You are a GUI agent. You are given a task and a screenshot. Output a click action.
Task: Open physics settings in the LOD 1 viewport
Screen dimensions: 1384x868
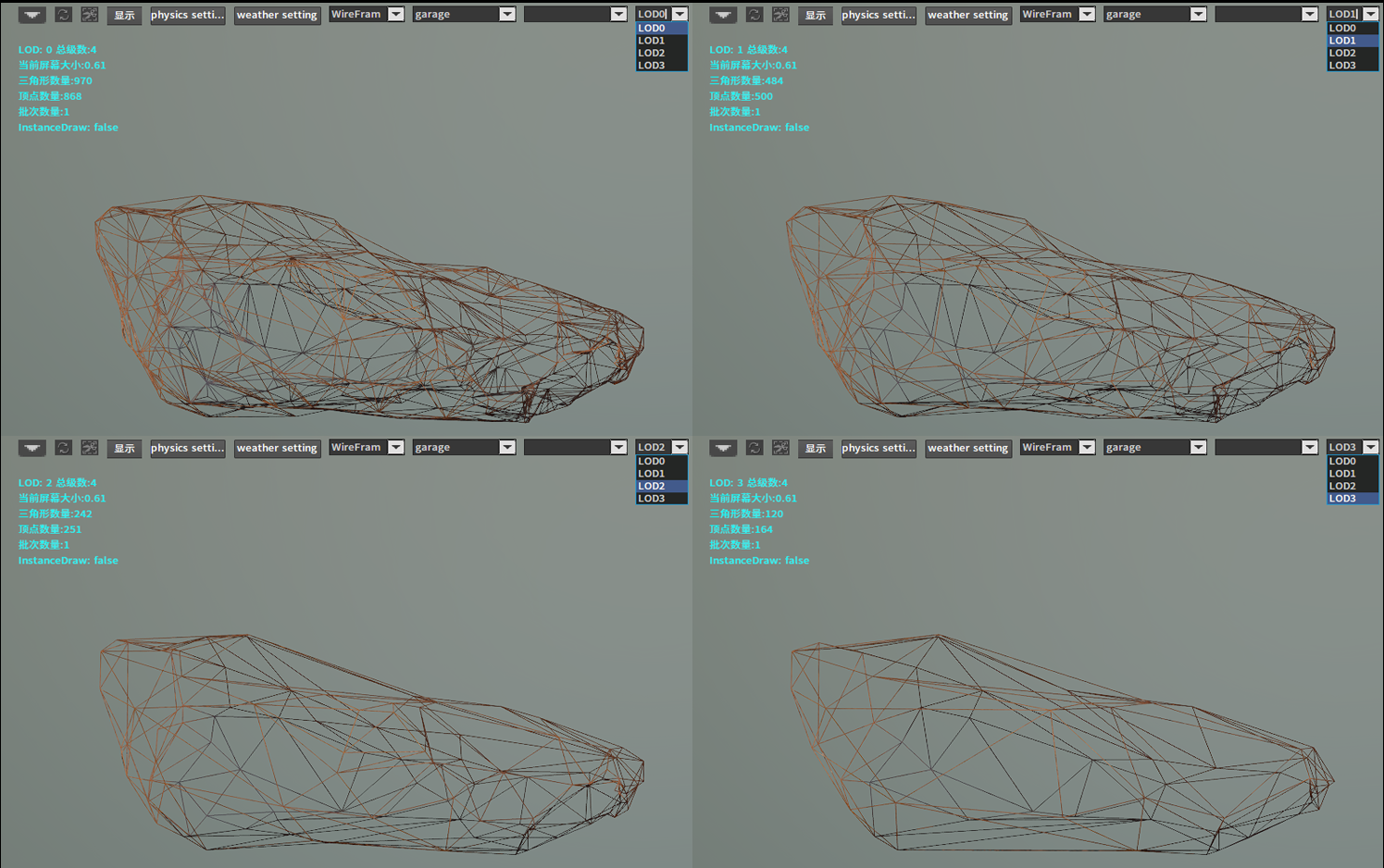(878, 15)
